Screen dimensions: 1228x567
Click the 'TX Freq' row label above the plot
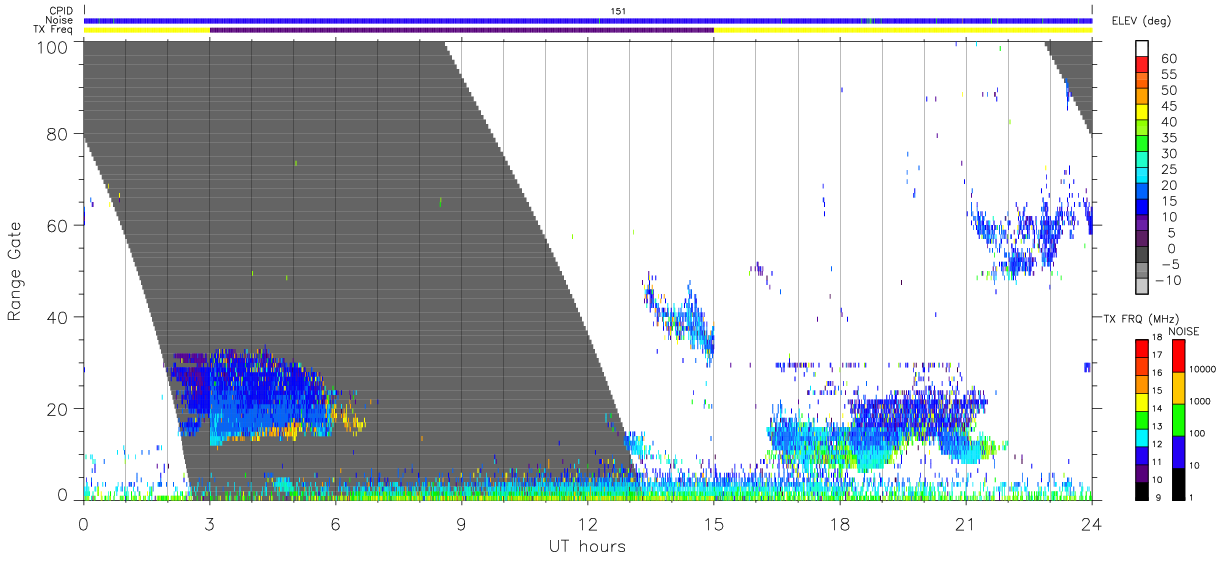(x=55, y=29)
